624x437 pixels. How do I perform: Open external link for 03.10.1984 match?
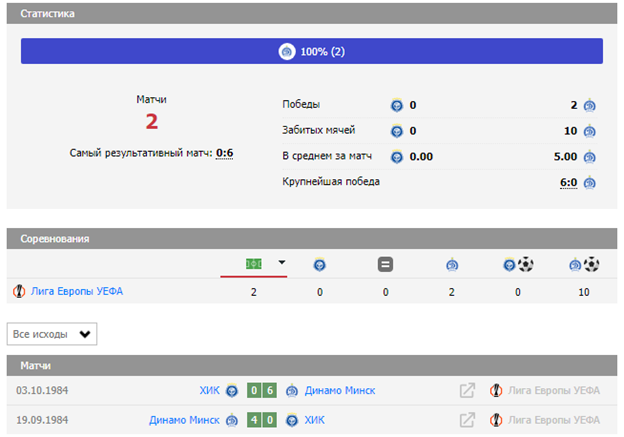coord(466,391)
